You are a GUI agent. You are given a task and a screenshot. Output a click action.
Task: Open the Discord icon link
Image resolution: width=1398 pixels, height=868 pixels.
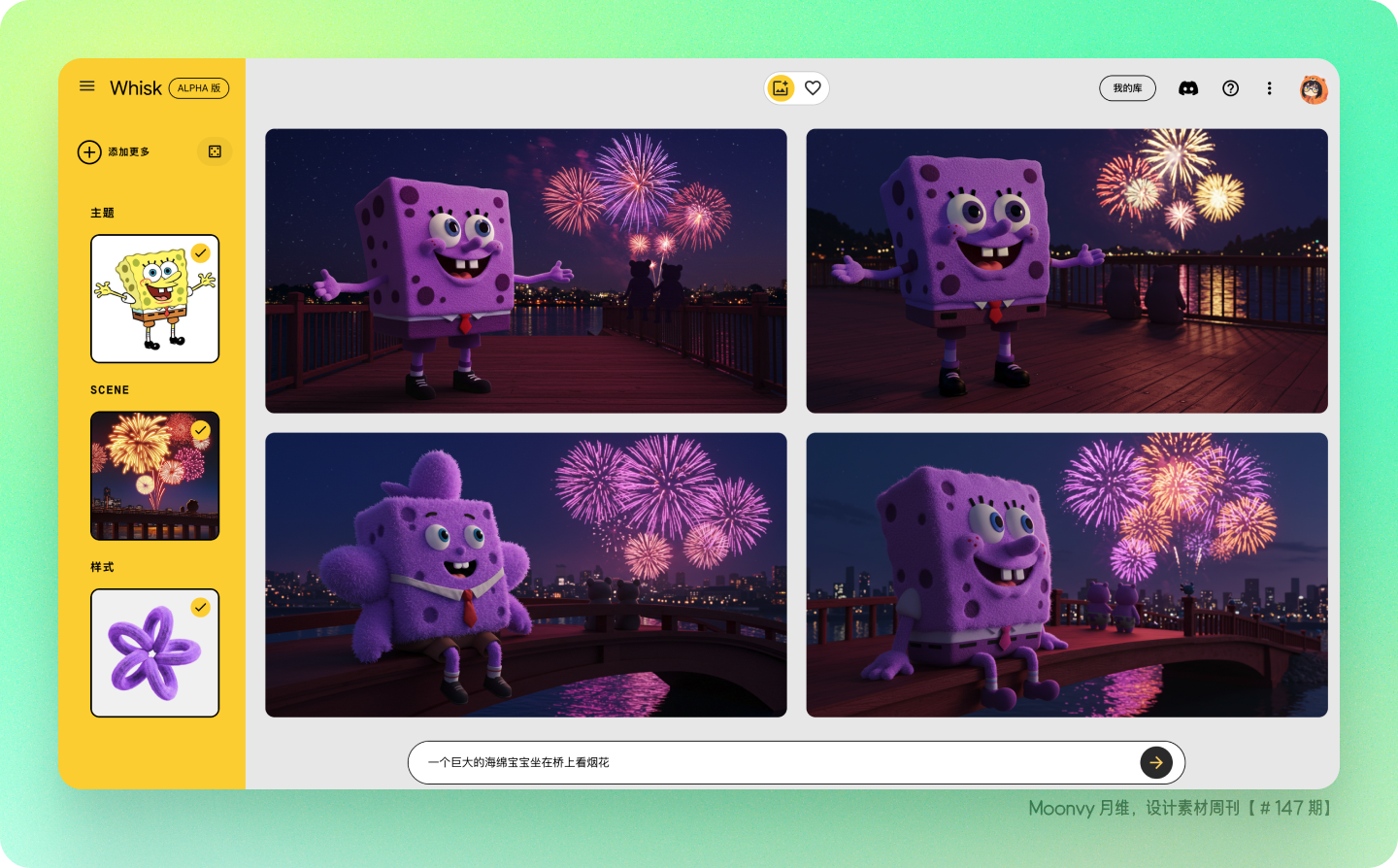(1188, 88)
